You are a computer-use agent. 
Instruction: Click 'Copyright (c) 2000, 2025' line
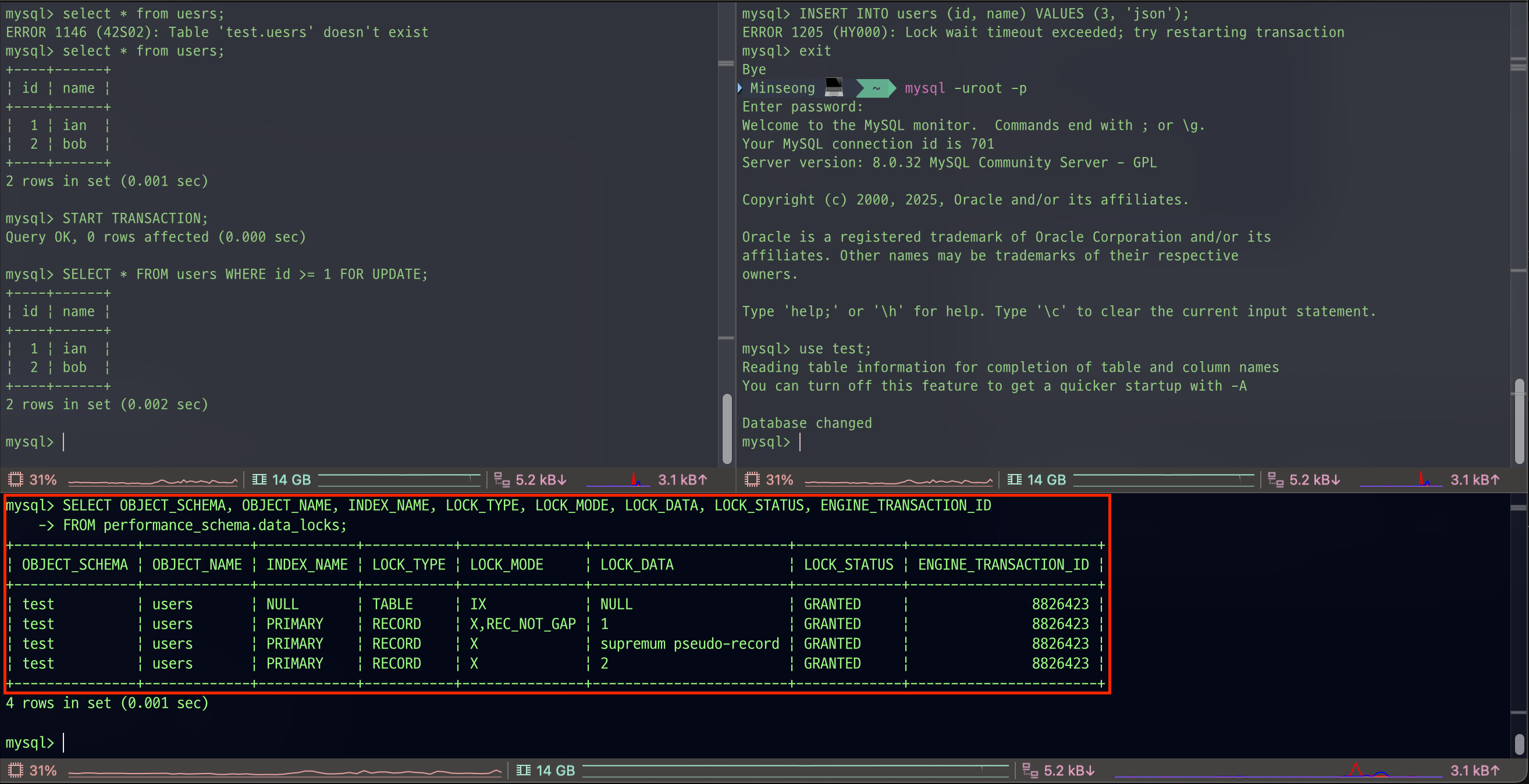point(965,200)
